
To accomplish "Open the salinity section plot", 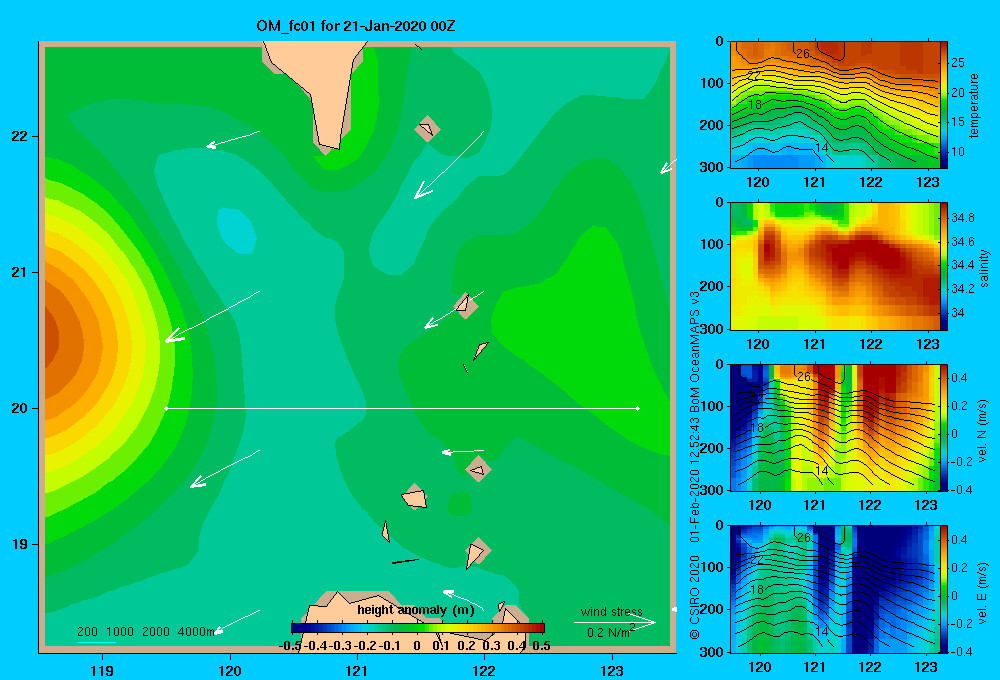I will (834, 267).
